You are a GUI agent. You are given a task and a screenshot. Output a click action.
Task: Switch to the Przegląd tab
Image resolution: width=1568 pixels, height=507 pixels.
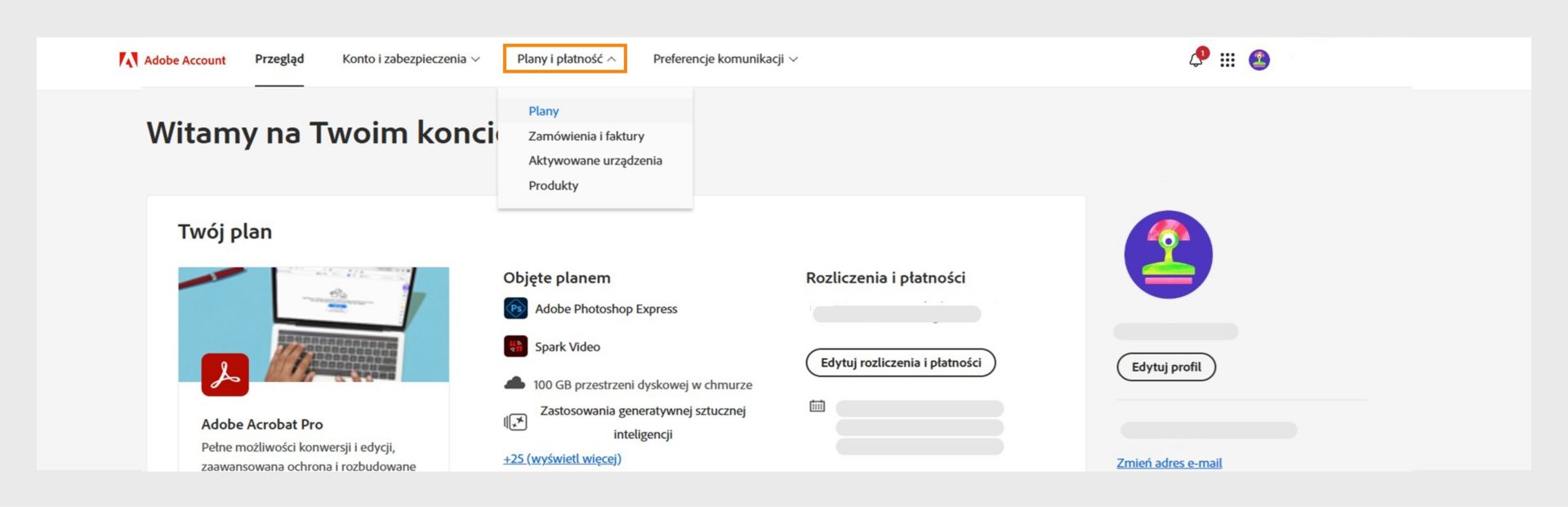(x=279, y=59)
